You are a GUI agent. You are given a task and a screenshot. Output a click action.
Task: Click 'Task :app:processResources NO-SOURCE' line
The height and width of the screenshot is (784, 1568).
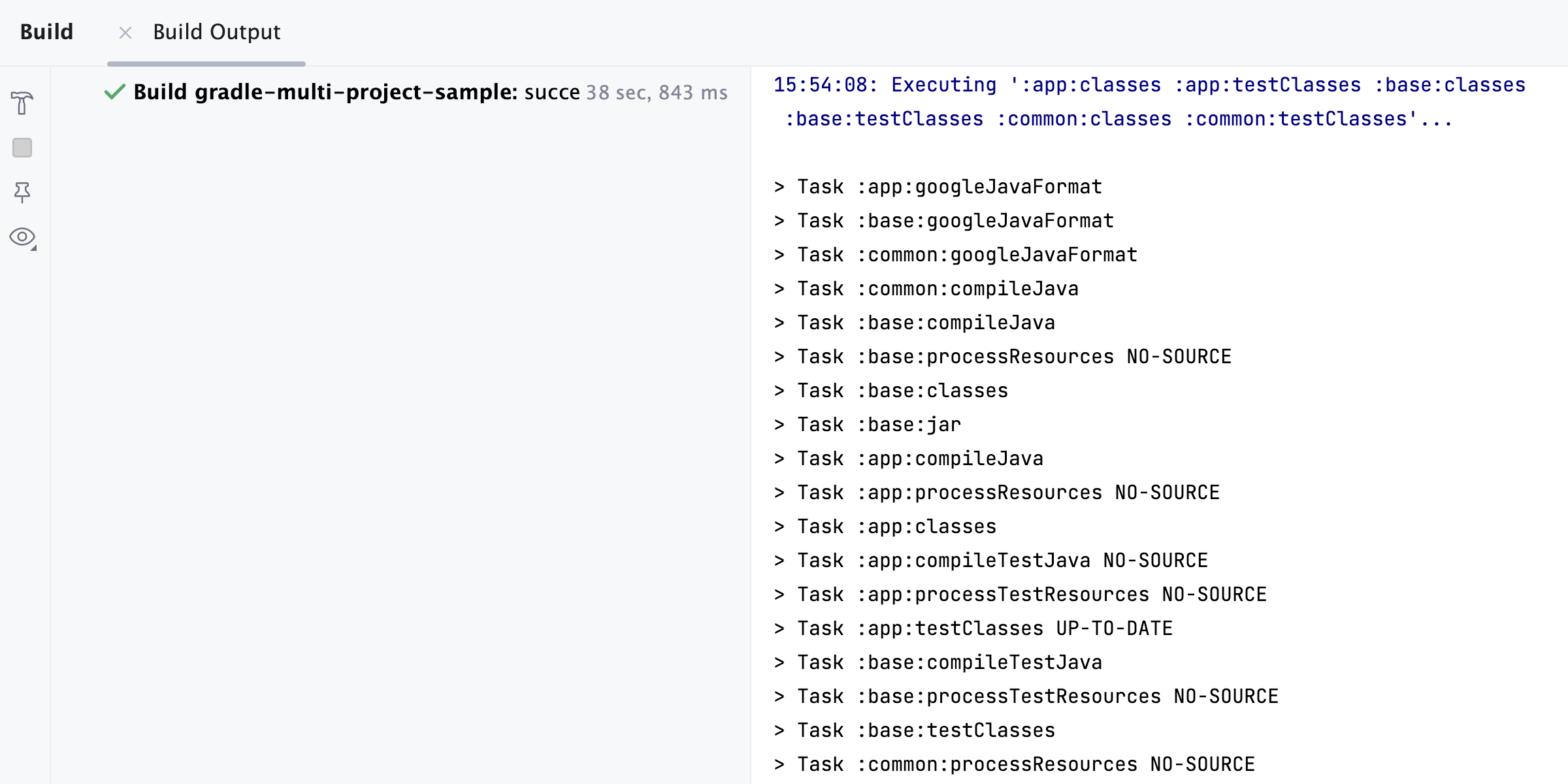coord(997,493)
